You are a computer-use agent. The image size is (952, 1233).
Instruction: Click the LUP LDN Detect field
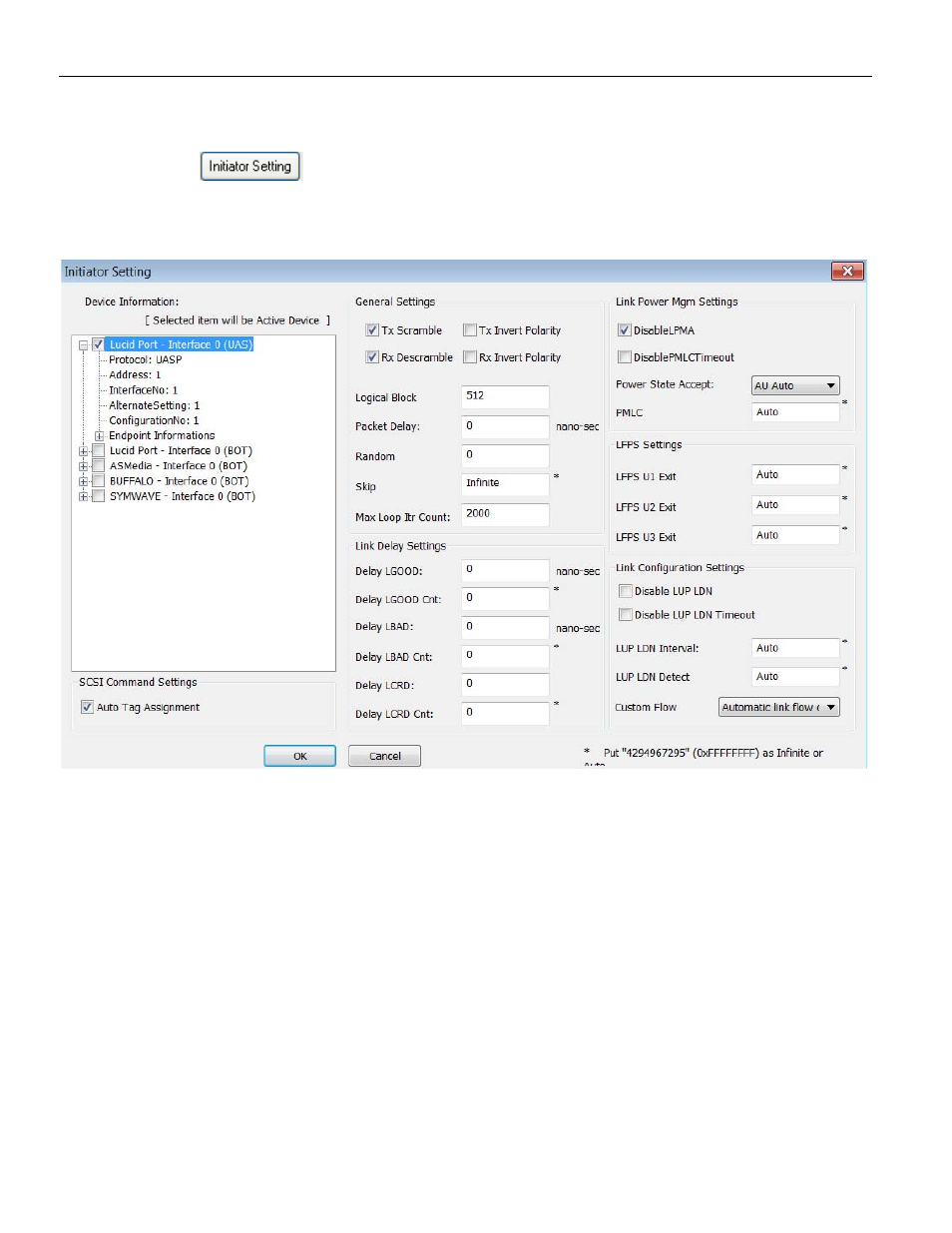tap(795, 677)
